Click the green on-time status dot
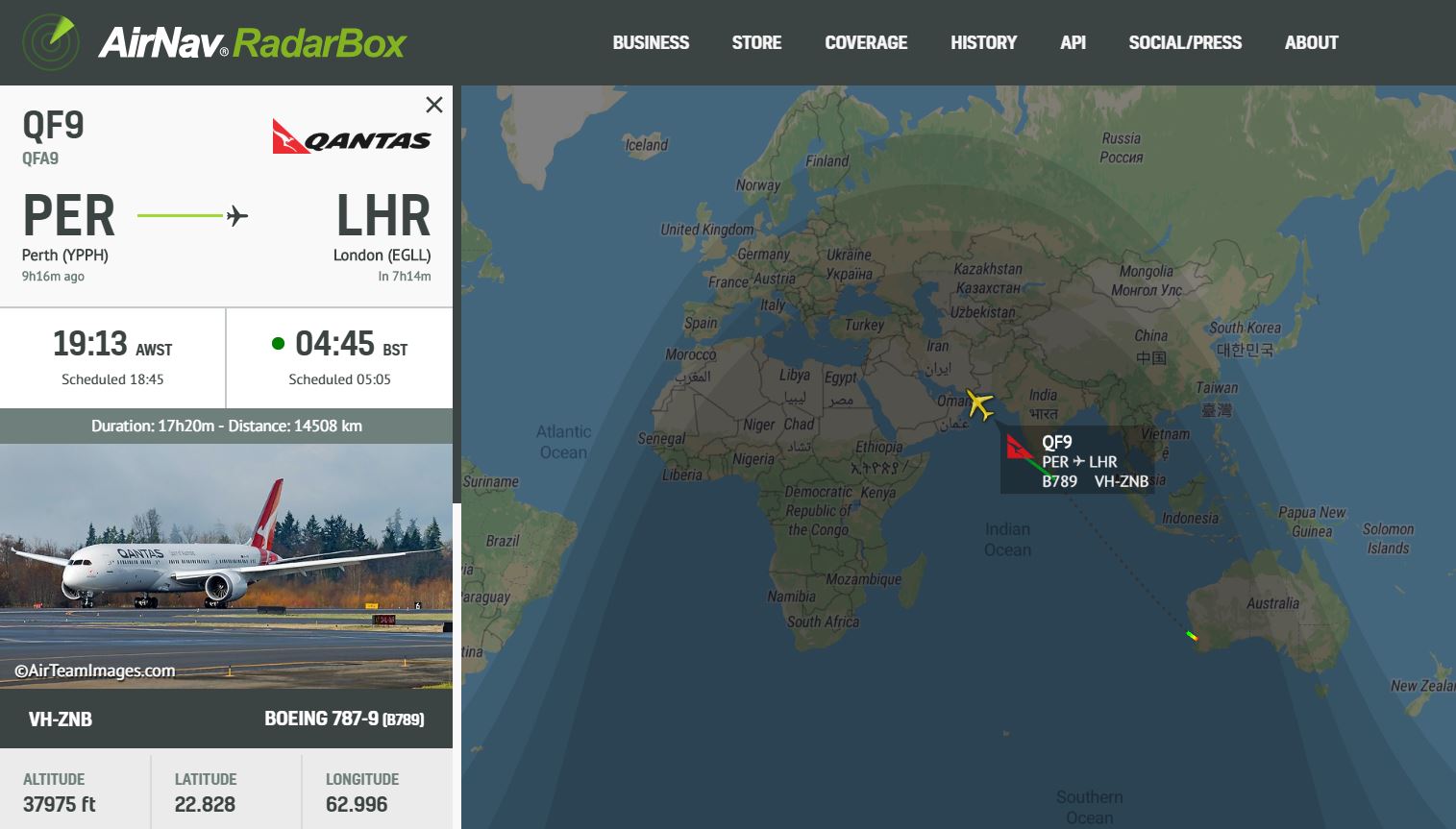This screenshot has width=1456, height=829. click(x=279, y=344)
